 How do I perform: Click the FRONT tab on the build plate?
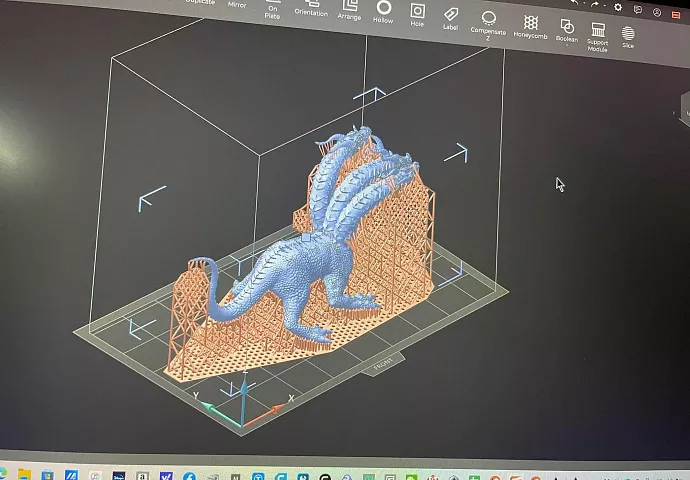point(383,365)
